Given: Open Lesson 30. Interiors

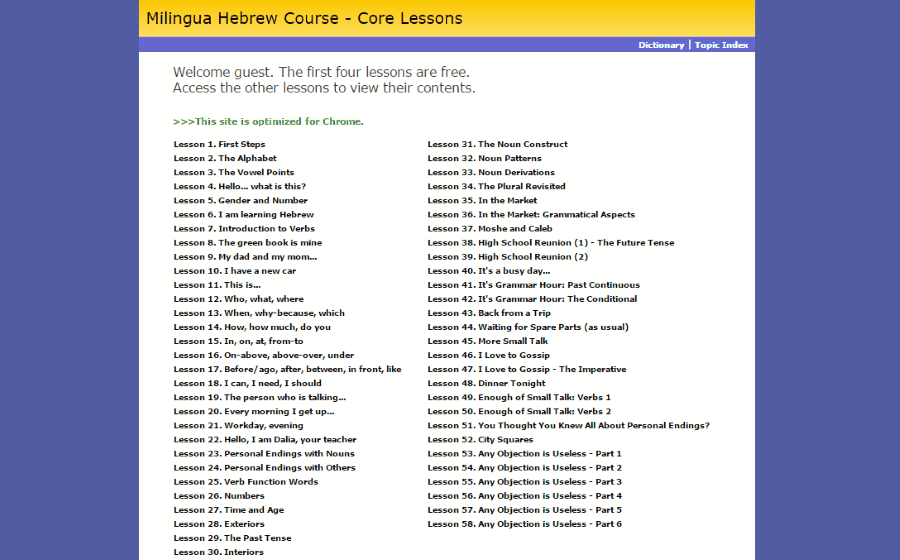Looking at the screenshot, I should pyautogui.click(x=219, y=552).
